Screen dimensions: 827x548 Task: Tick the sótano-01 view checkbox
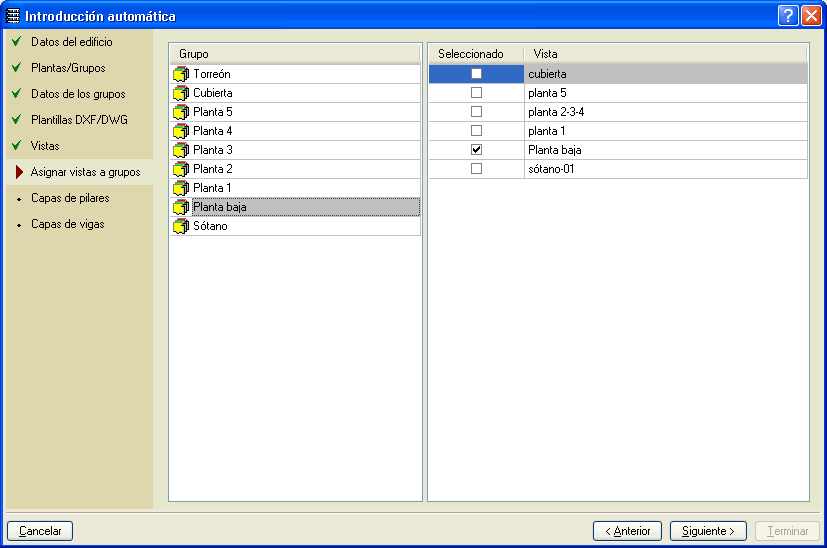(476, 169)
